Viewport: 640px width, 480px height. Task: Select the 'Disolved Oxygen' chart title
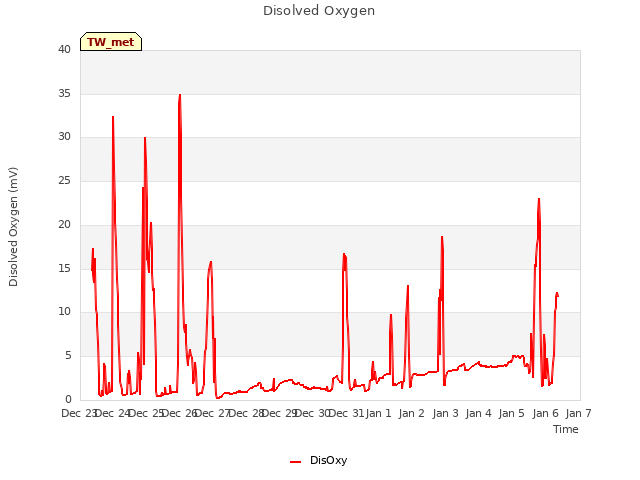pos(319,11)
